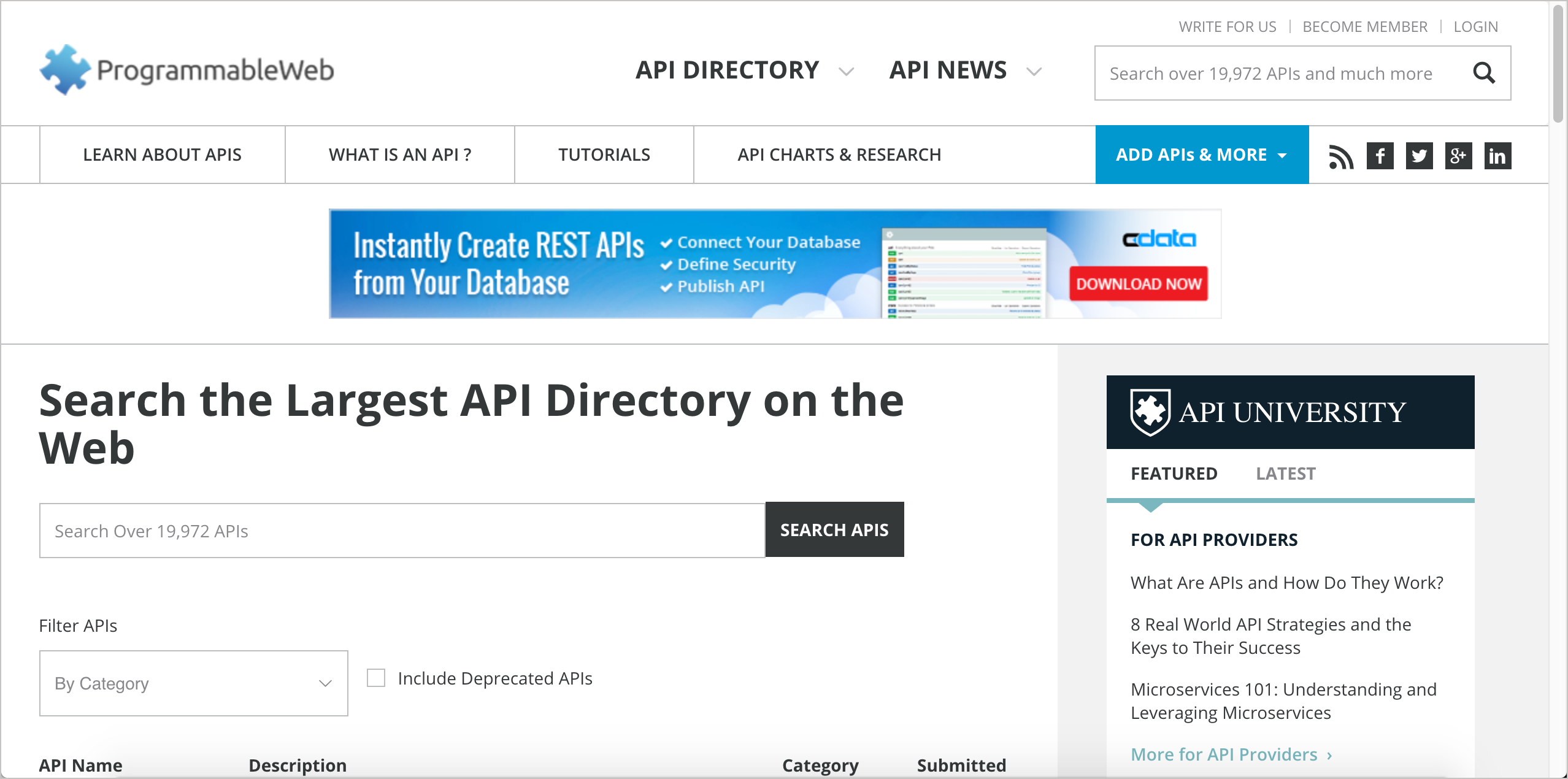The width and height of the screenshot is (1568, 779).
Task: Open the By Category filter dropdown
Action: [x=194, y=683]
